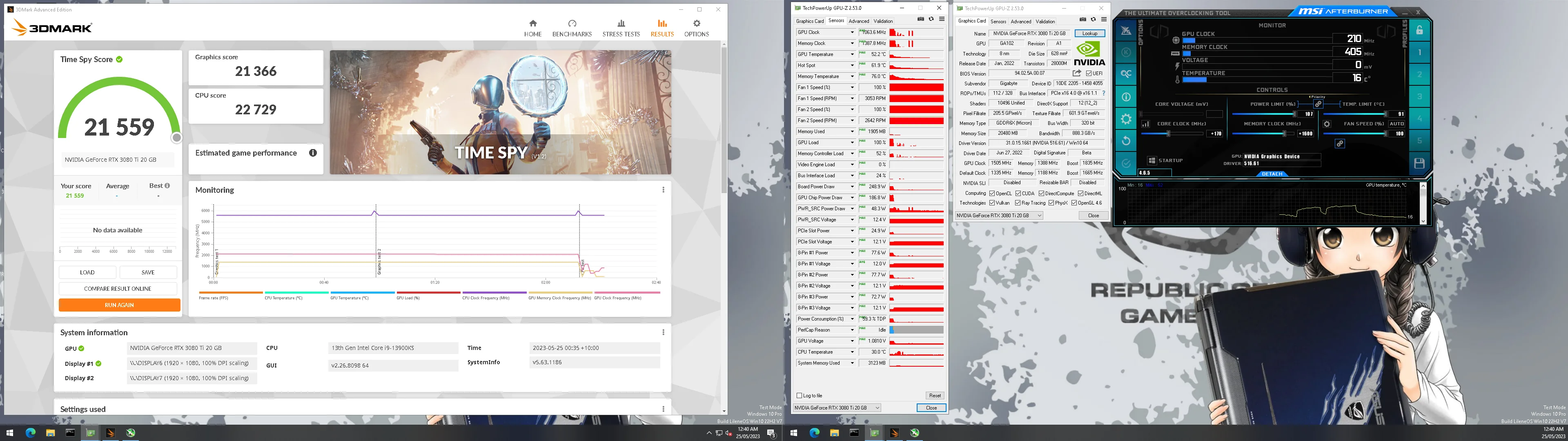Click the screenshot camera icon in GPU-Z Sensors window
1568x441 pixels.
(x=920, y=20)
